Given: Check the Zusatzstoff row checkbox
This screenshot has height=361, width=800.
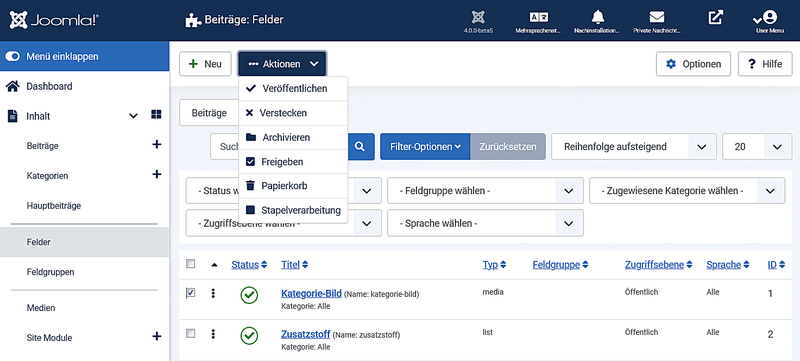Looking at the screenshot, I should point(190,333).
